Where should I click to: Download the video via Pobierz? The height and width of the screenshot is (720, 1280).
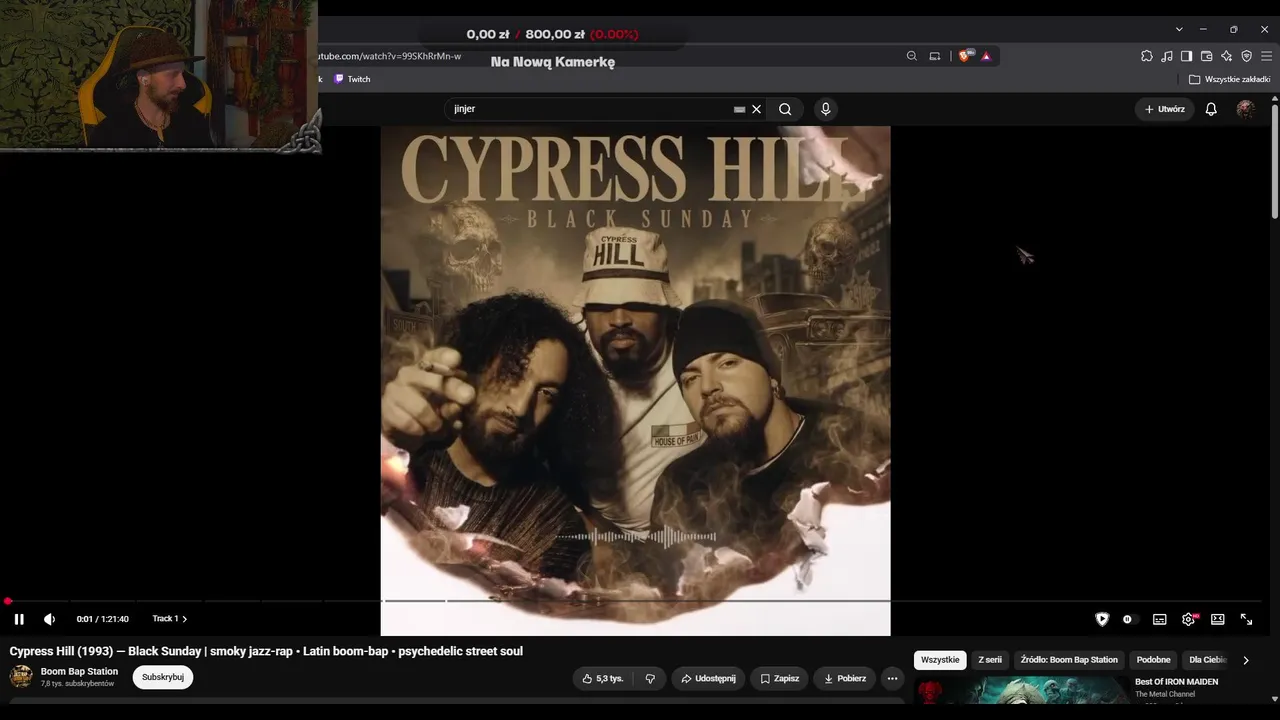845,678
